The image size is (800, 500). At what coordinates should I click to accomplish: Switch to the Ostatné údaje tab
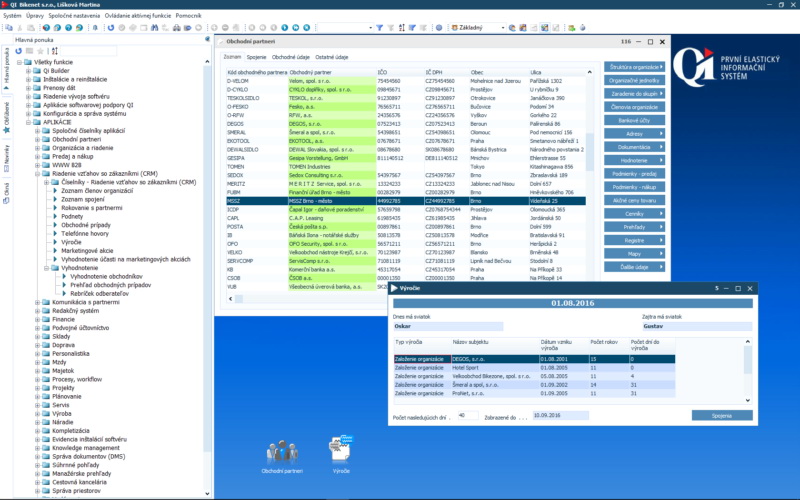point(332,57)
